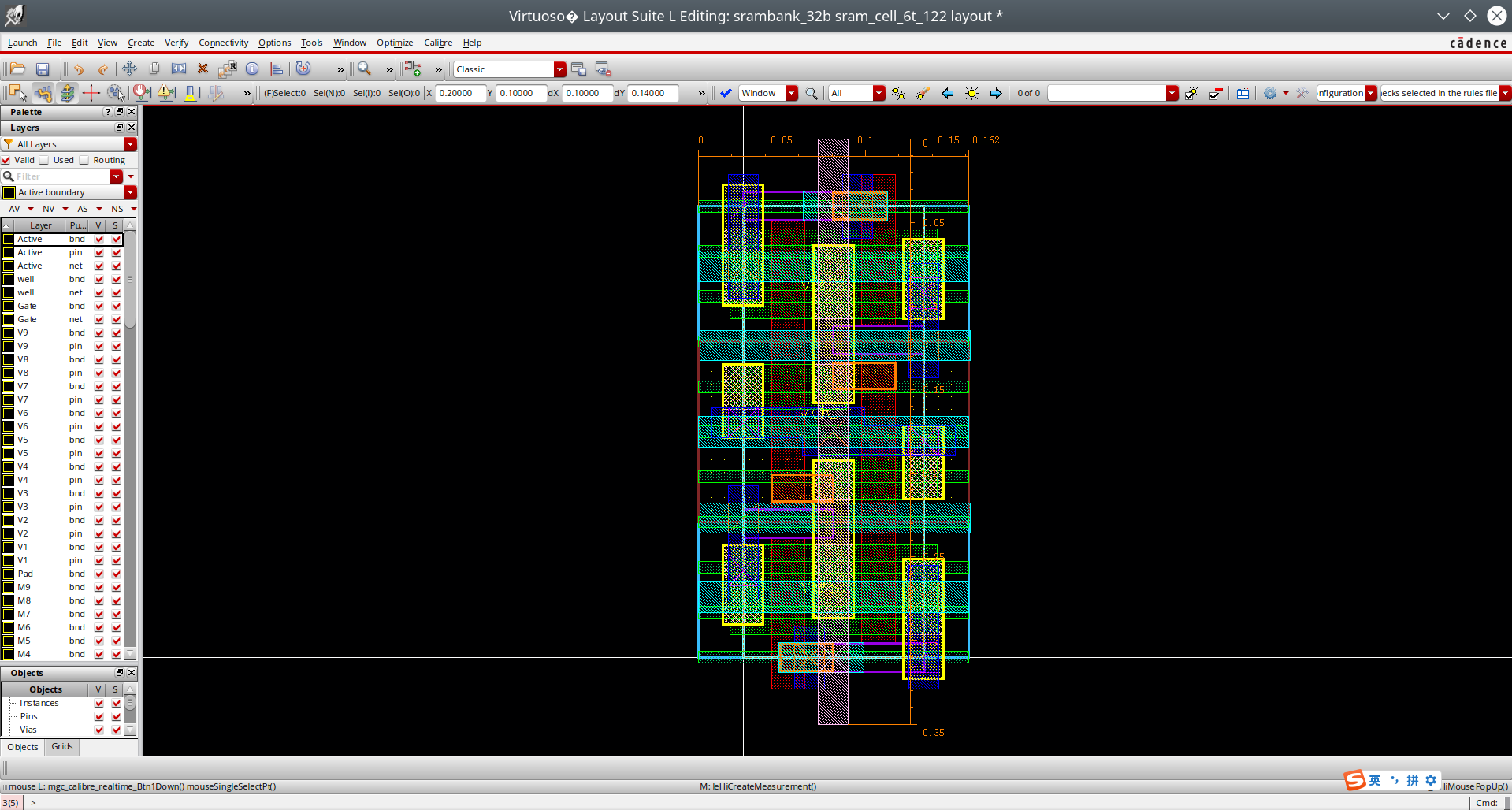Viewport: 1512px width, 810px height.
Task: Click the Create Instance icon
Action: click(413, 69)
